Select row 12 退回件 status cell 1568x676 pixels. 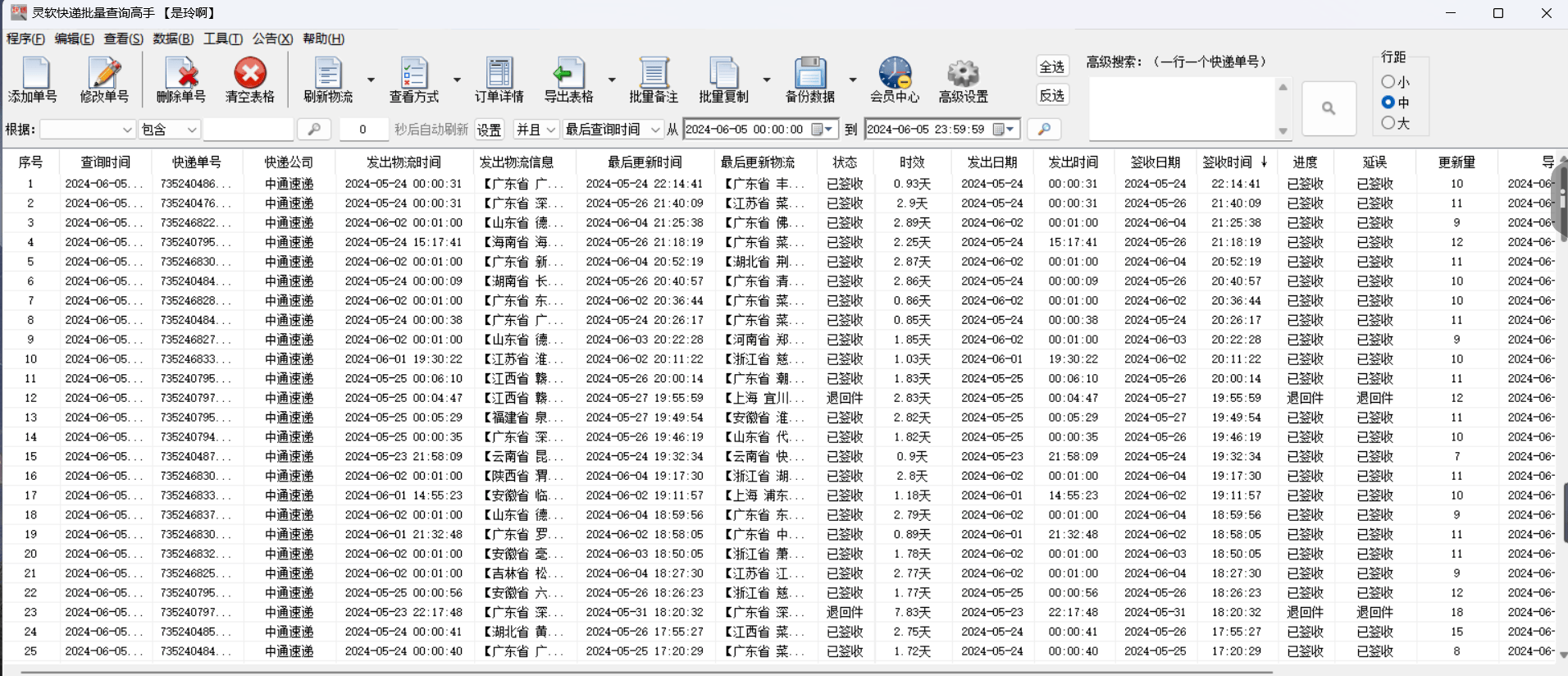pos(845,398)
